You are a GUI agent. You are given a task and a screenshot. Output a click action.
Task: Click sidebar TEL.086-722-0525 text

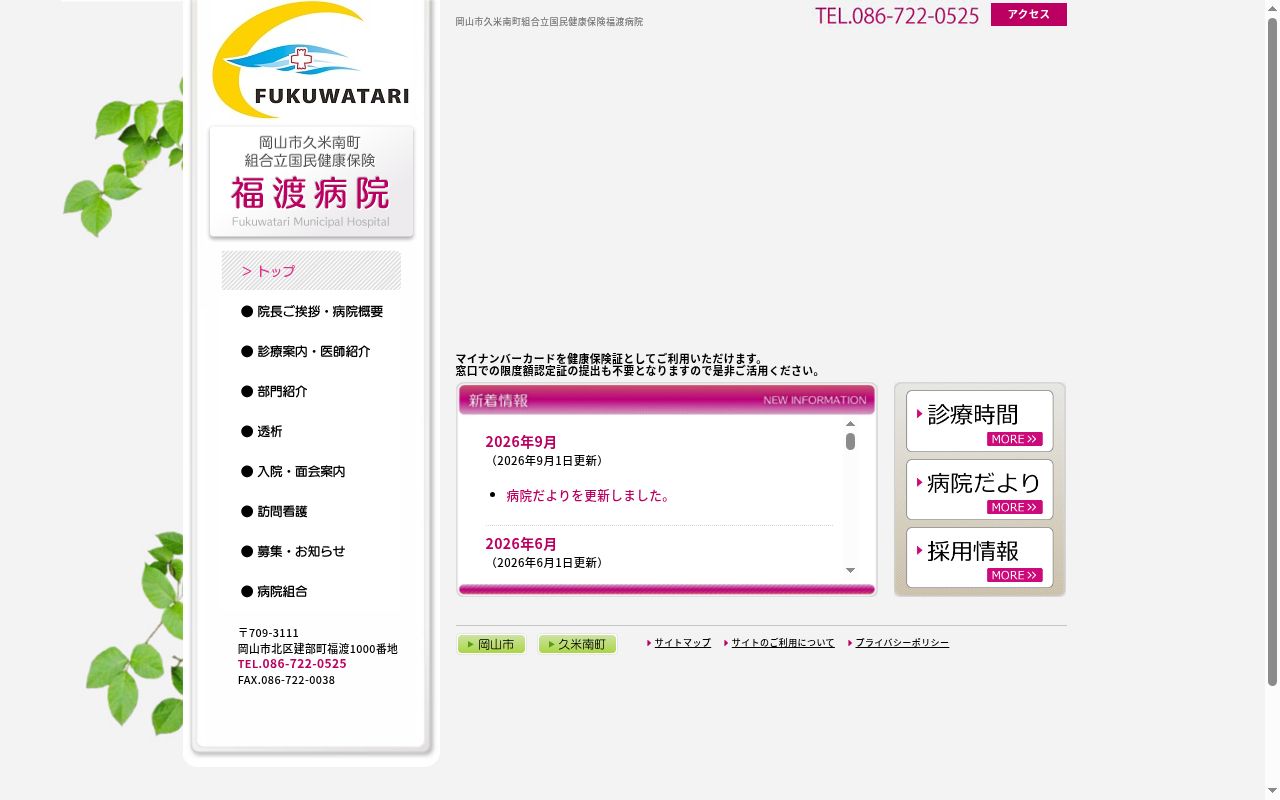pyautogui.click(x=292, y=664)
